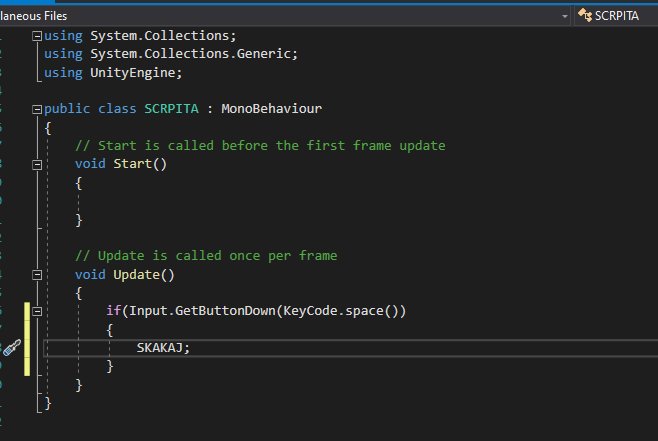Collapse the using directives block
The width and height of the screenshot is (658, 441).
pyautogui.click(x=38, y=36)
